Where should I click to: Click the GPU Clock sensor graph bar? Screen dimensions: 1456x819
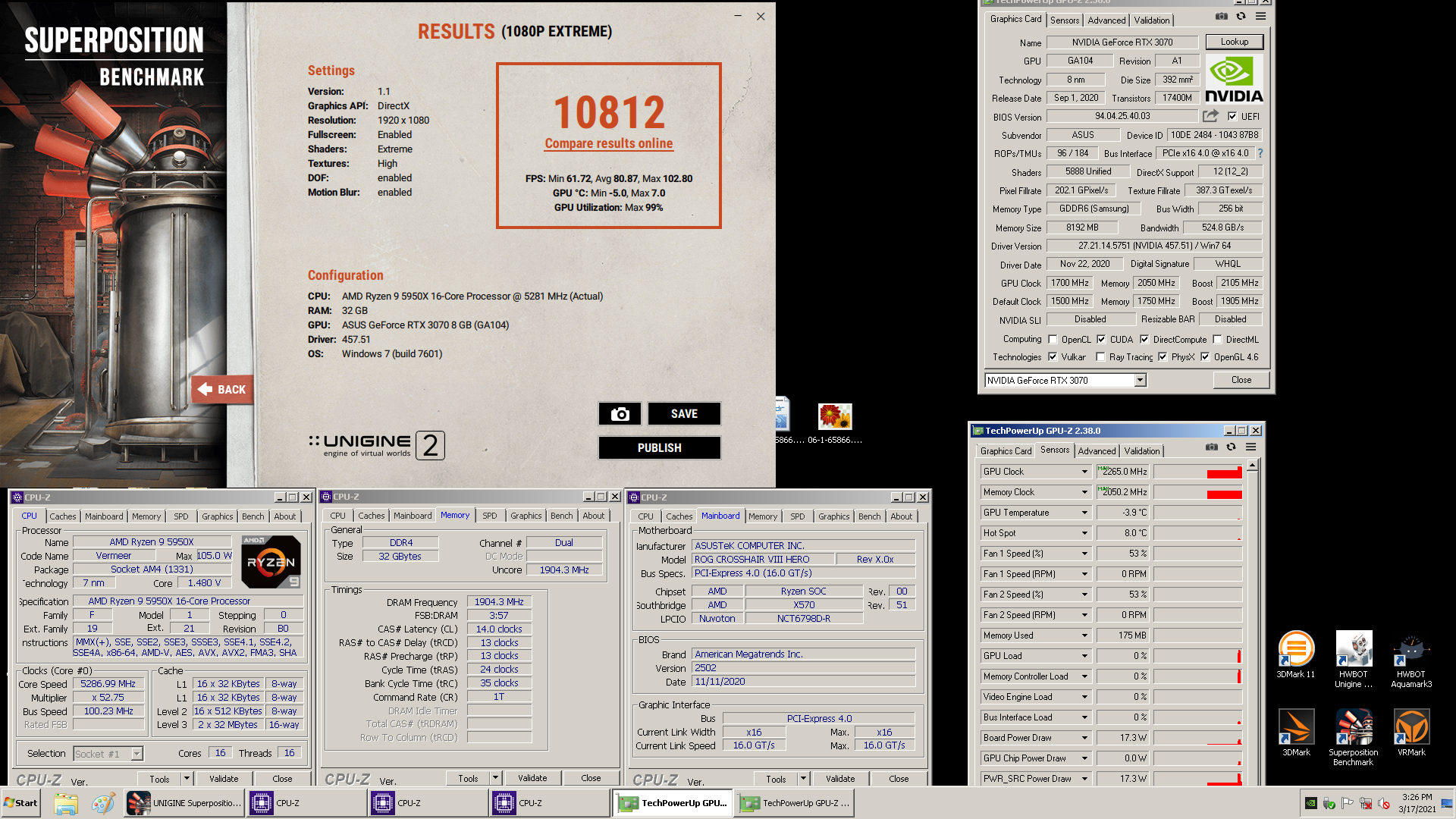pyautogui.click(x=1197, y=472)
